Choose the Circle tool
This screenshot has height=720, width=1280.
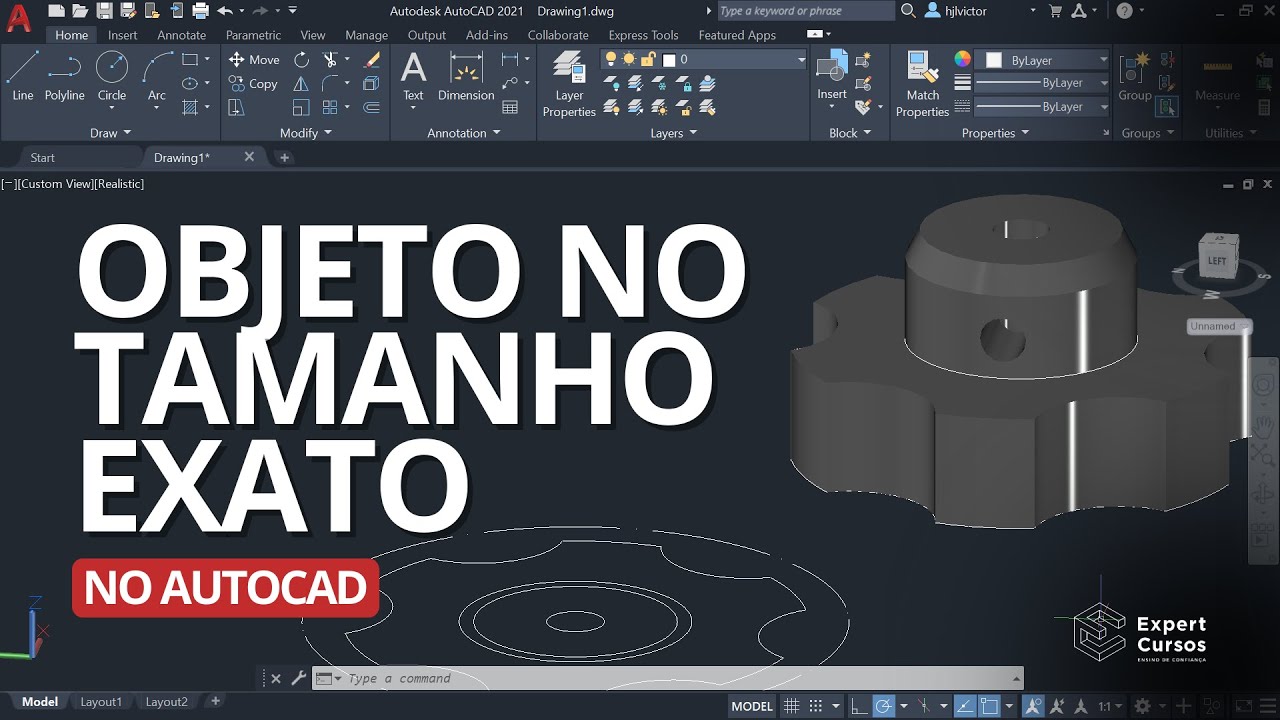[112, 76]
